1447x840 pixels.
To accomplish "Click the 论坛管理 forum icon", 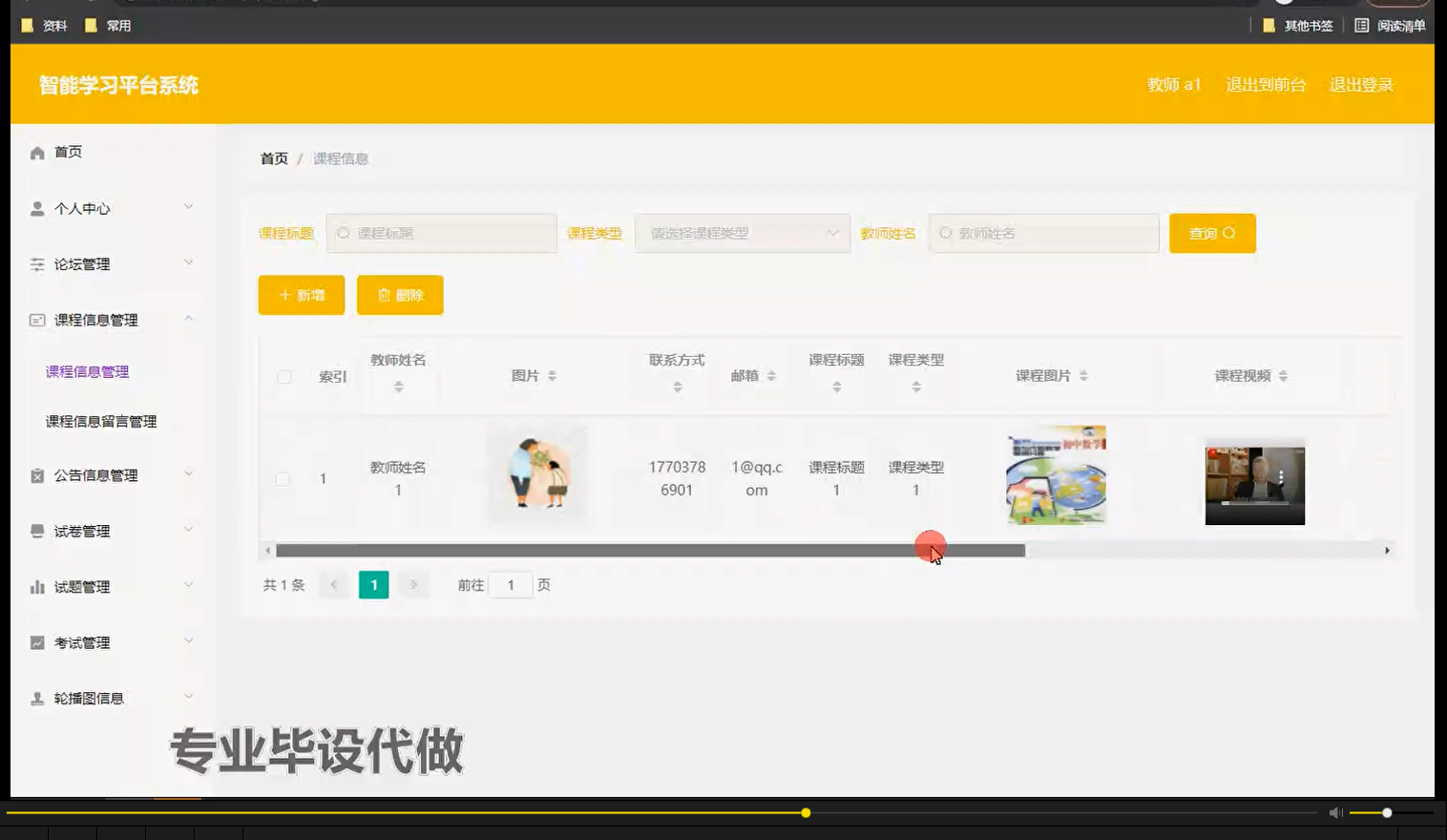I will (36, 263).
